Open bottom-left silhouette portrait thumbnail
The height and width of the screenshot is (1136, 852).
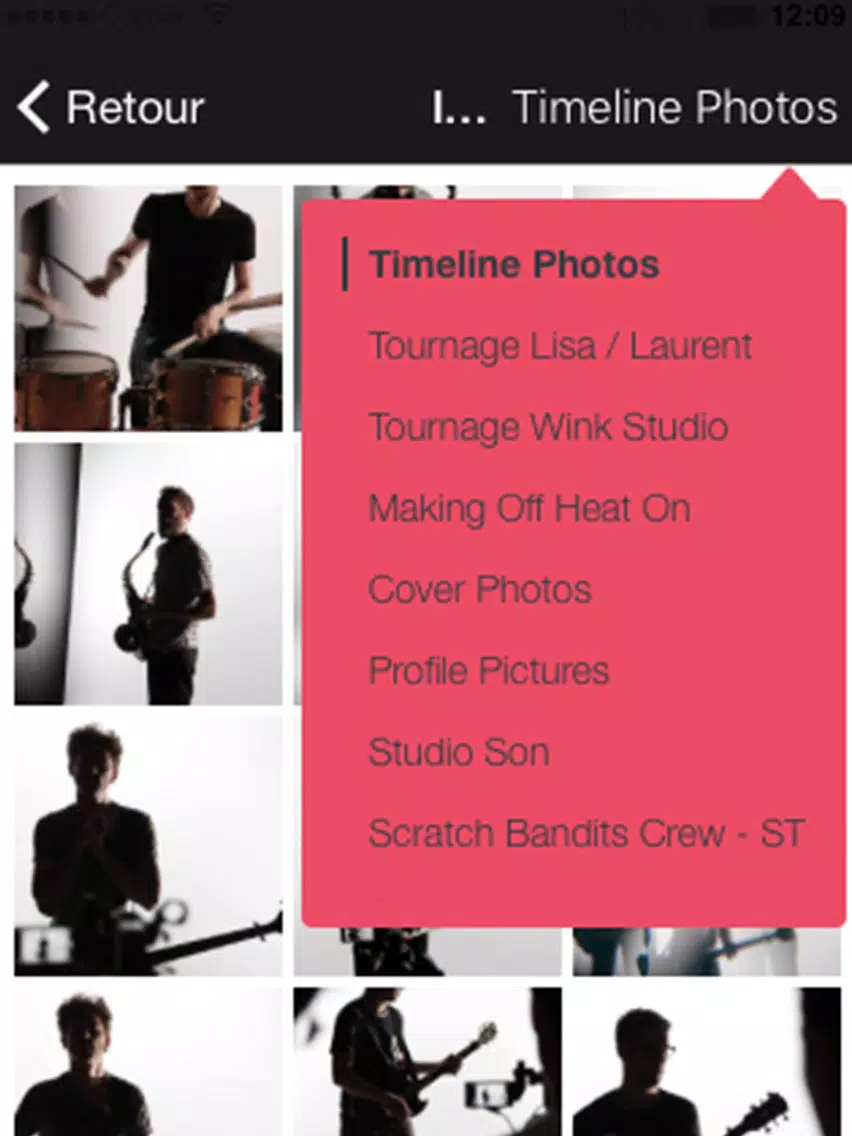pos(149,1061)
